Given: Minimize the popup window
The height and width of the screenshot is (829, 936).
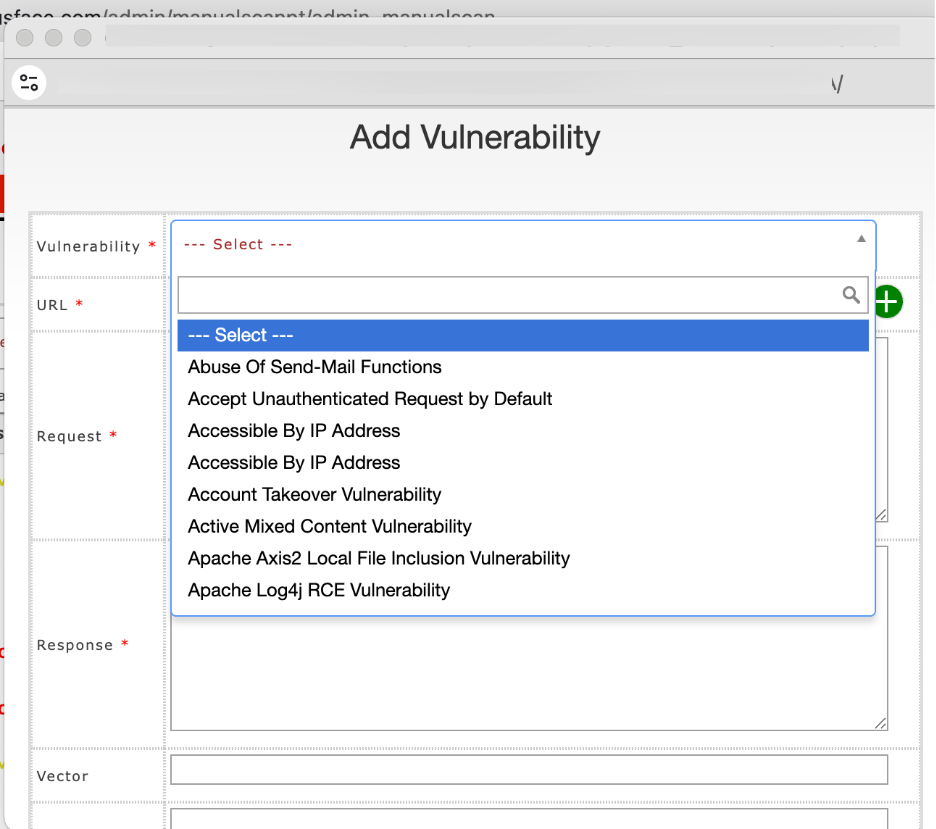Looking at the screenshot, I should 54,38.
